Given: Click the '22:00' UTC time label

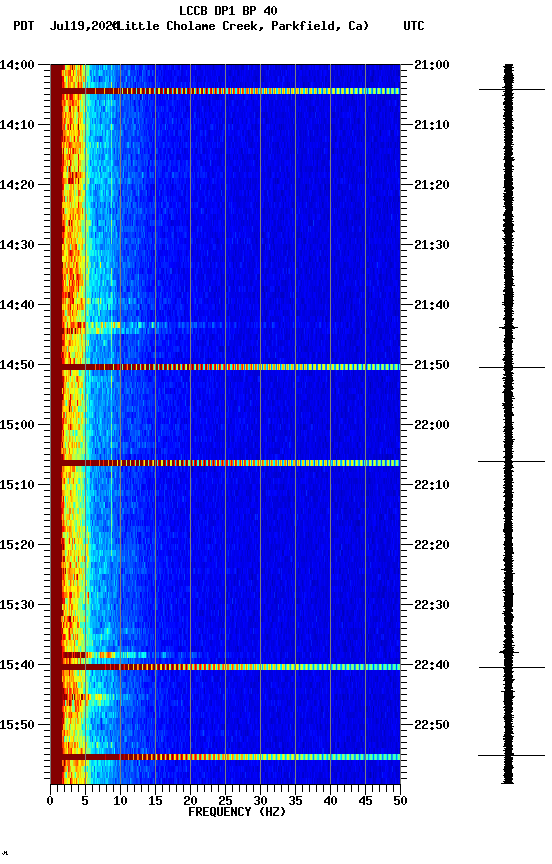Looking at the screenshot, I should [432, 425].
